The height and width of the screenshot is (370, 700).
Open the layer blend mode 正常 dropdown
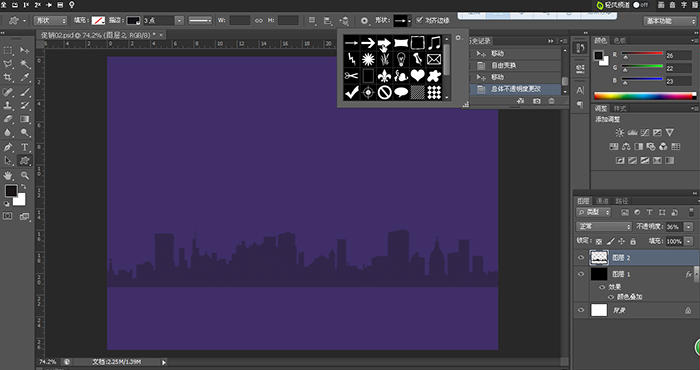(604, 227)
